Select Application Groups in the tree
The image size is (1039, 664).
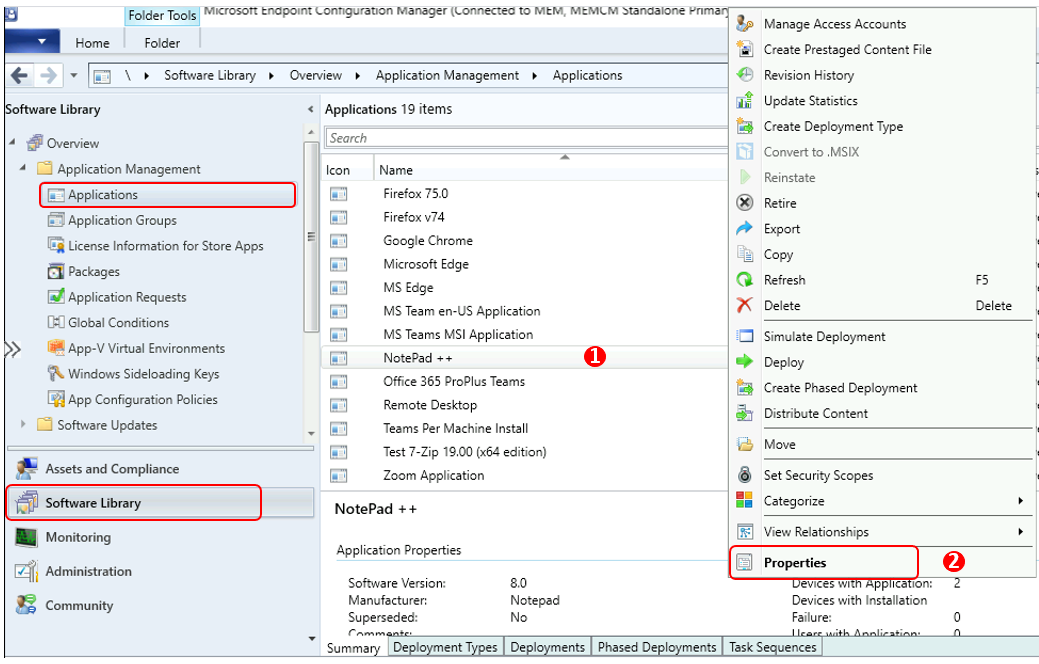122,220
